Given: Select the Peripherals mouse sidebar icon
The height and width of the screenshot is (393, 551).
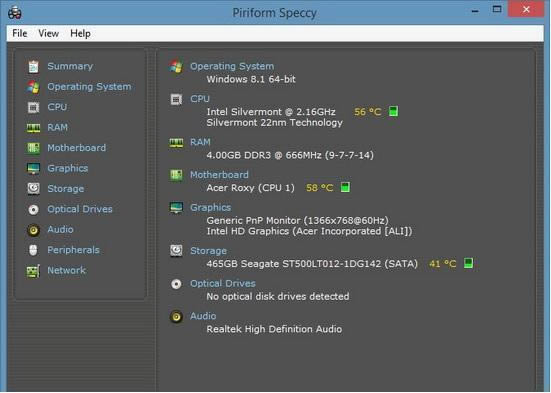Looking at the screenshot, I should tap(33, 250).
